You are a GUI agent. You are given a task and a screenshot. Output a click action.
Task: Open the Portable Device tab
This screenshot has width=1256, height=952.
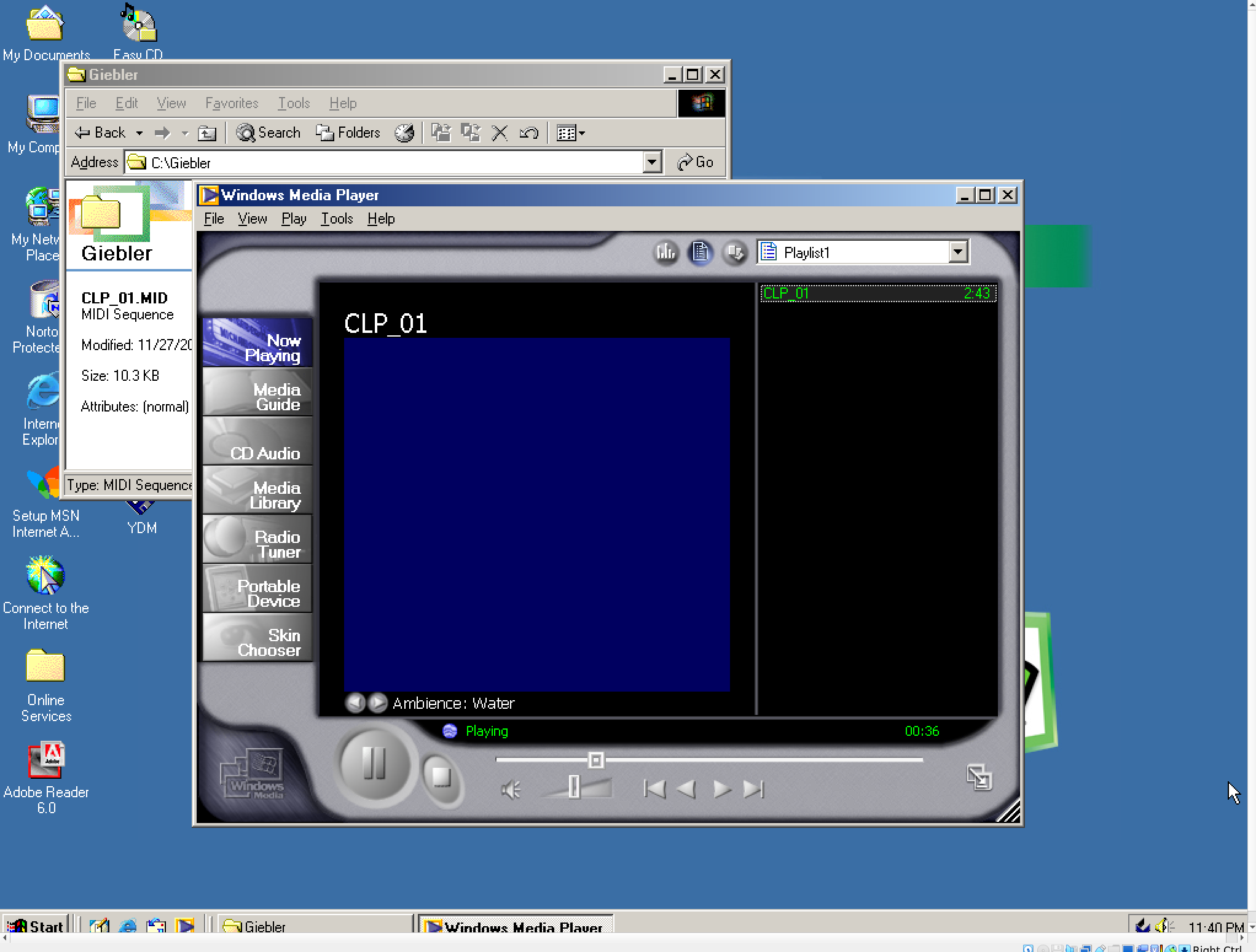coord(257,588)
